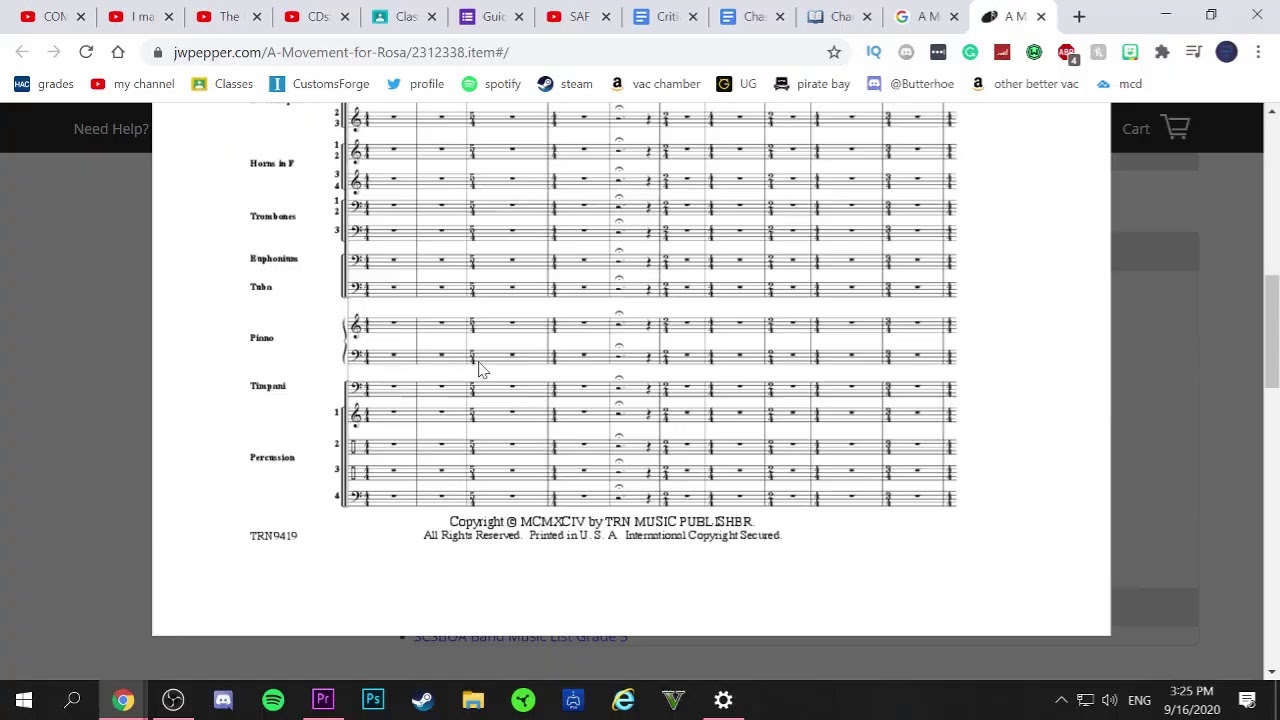Open Premiere Pro from the taskbar
This screenshot has width=1280, height=720.
click(323, 700)
